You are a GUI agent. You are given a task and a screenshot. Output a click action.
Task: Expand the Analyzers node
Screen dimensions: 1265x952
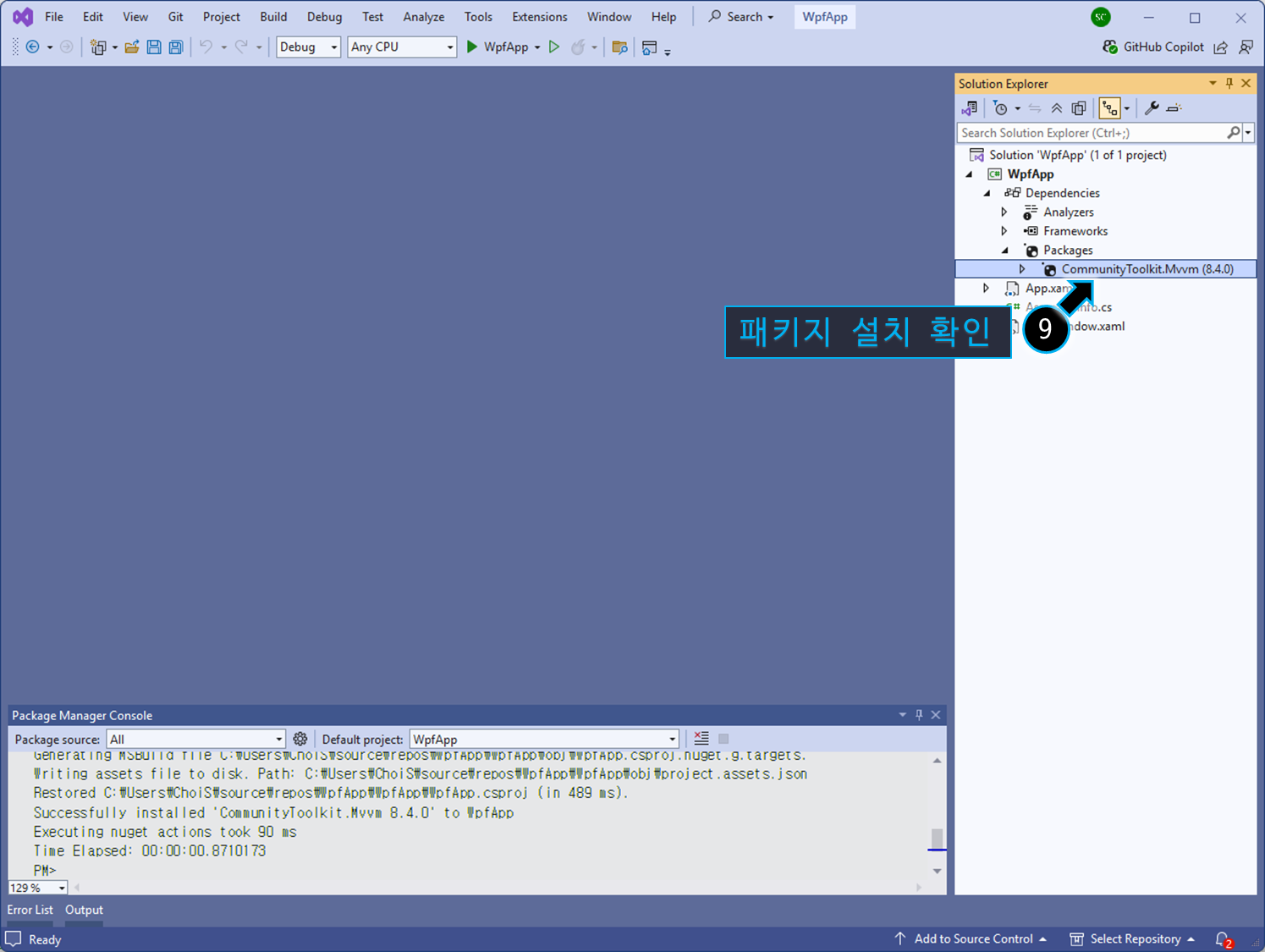[1004, 212]
